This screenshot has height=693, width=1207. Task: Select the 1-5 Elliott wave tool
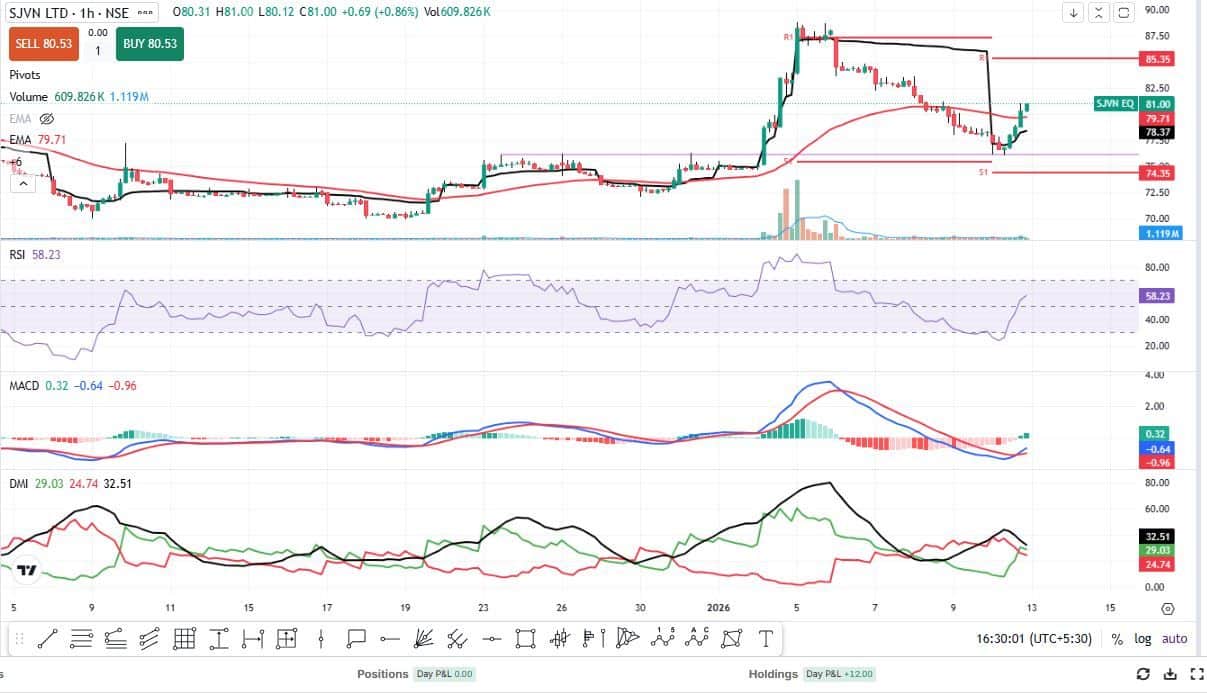[663, 638]
